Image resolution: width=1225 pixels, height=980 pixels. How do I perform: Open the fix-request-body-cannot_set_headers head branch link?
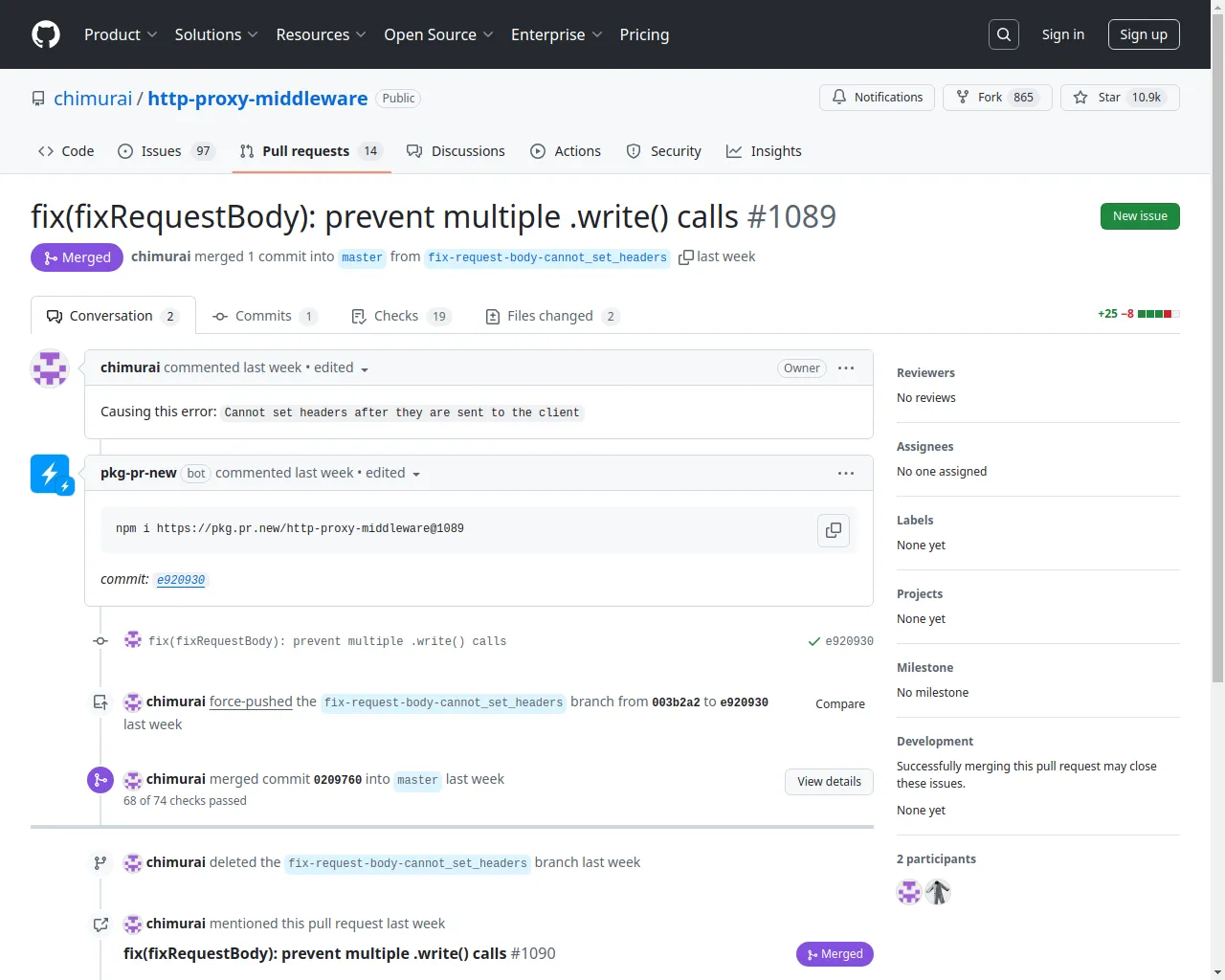[x=546, y=257]
